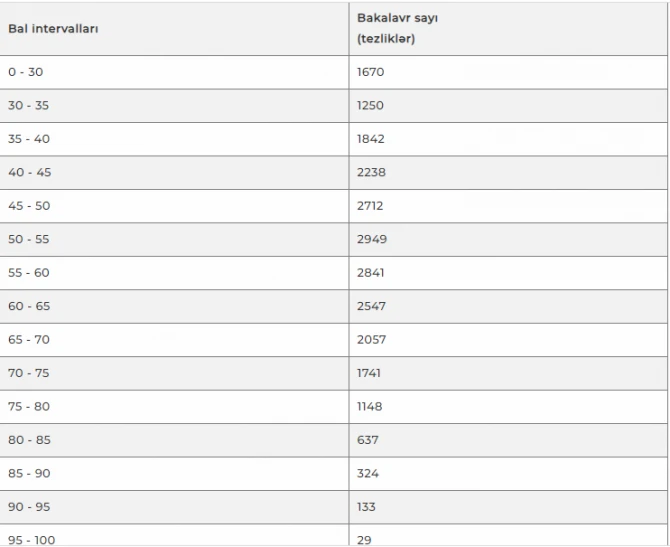Select the 75 - 80 interval cell
The image size is (670, 547).
point(174,406)
